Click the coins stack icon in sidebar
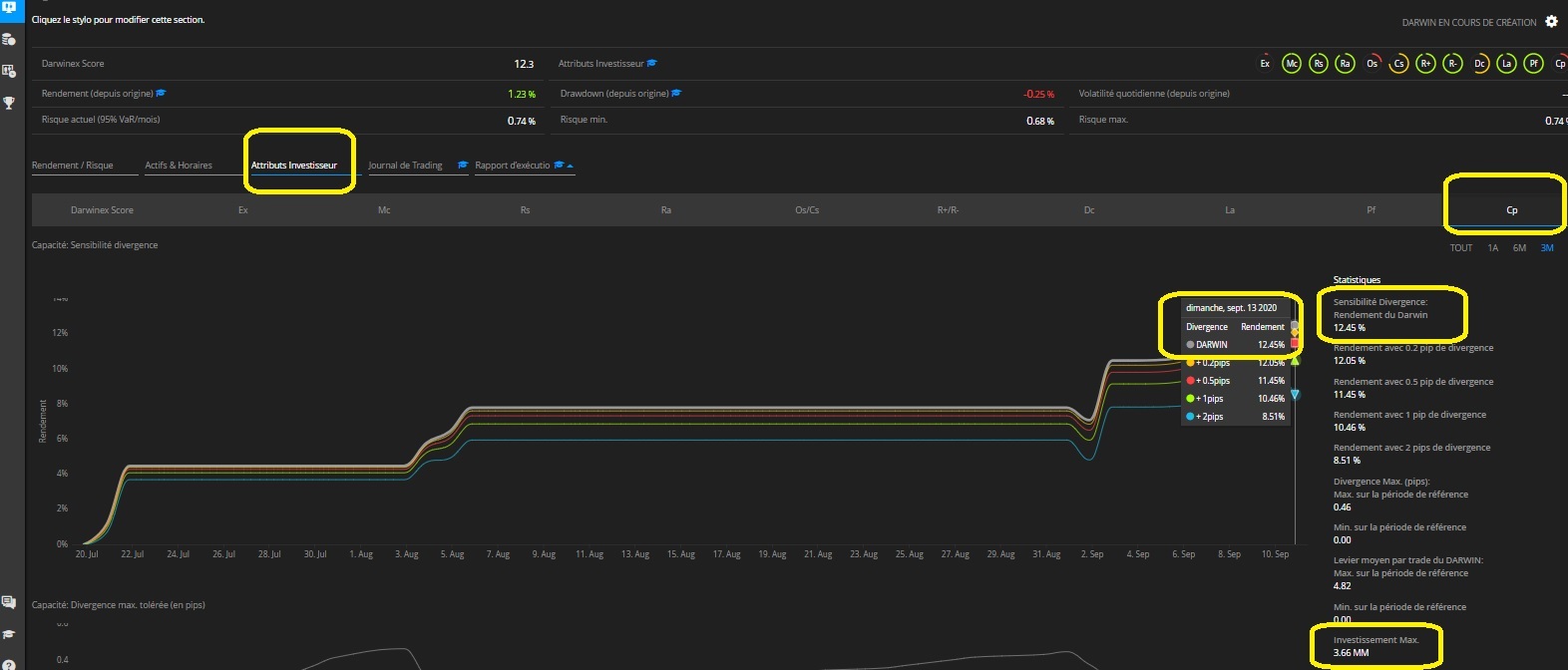1568x670 pixels. pyautogui.click(x=9, y=40)
